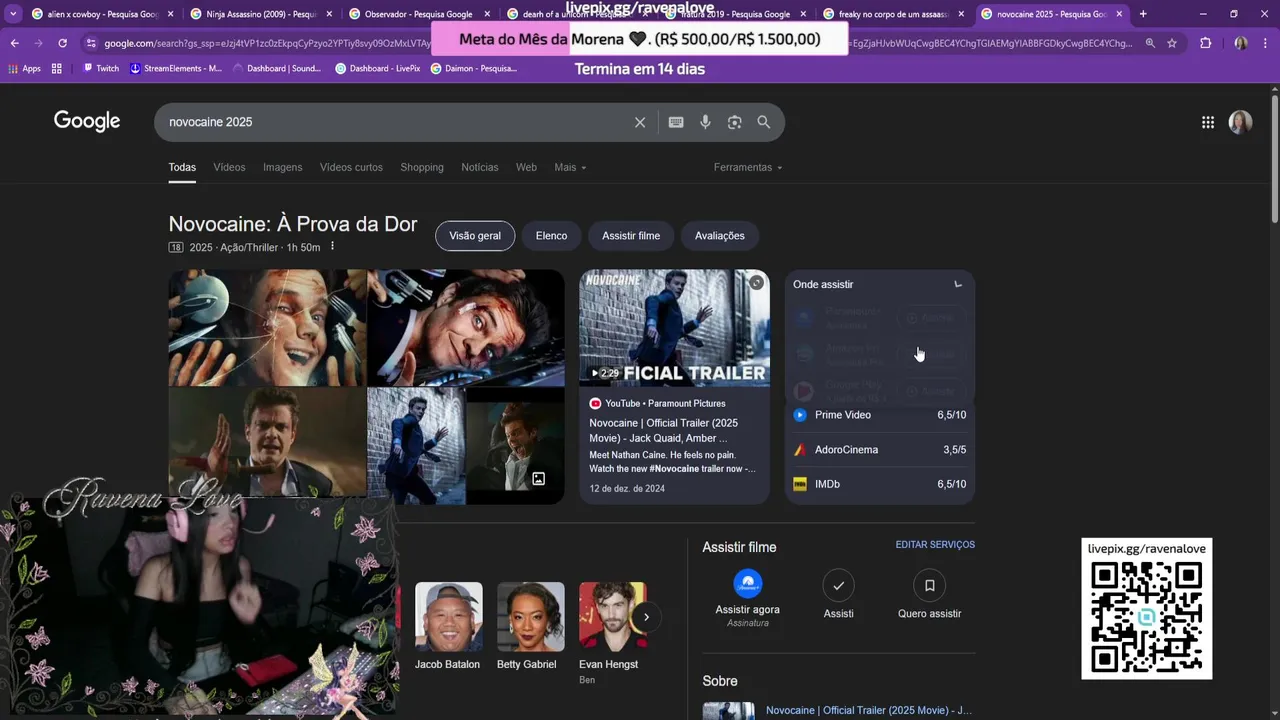Clear the search box with the X icon
The image size is (1280, 720).
tap(640, 122)
